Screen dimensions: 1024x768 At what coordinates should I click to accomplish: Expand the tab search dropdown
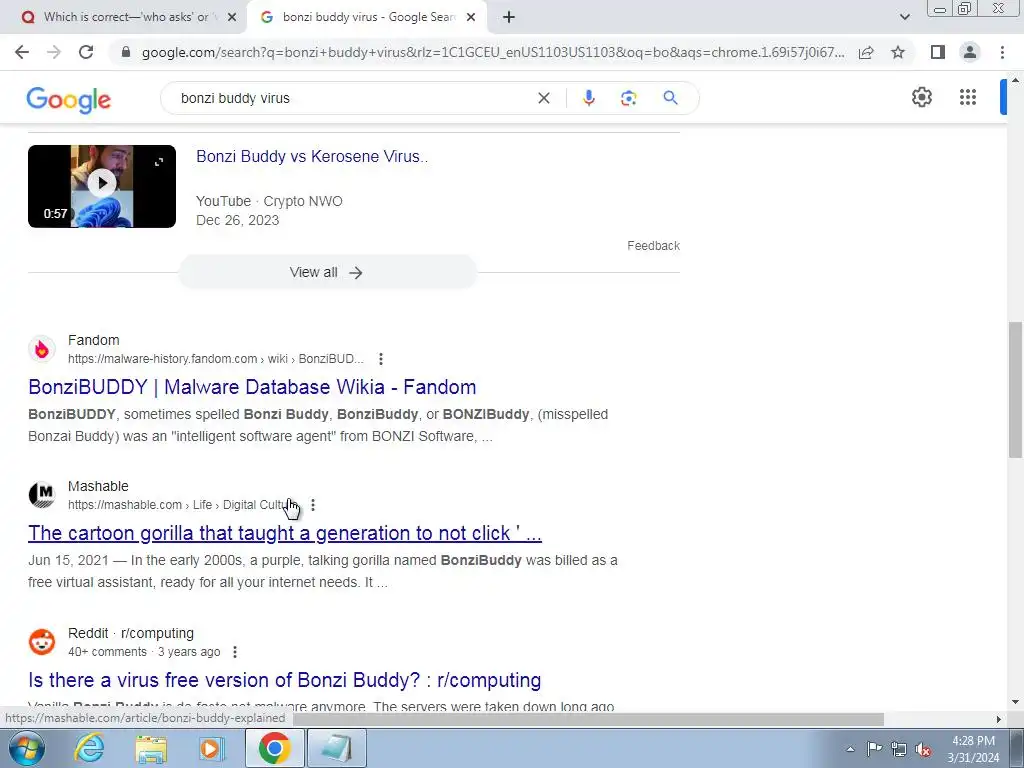pos(904,17)
